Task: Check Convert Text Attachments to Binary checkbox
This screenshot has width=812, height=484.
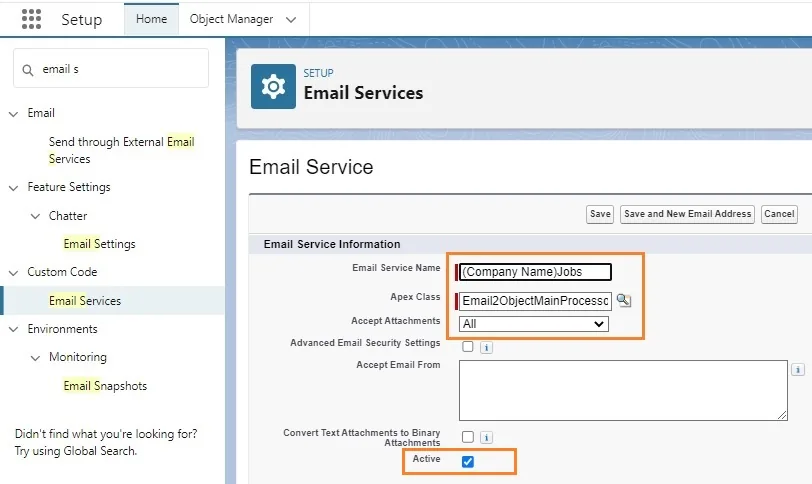Action: pos(468,437)
